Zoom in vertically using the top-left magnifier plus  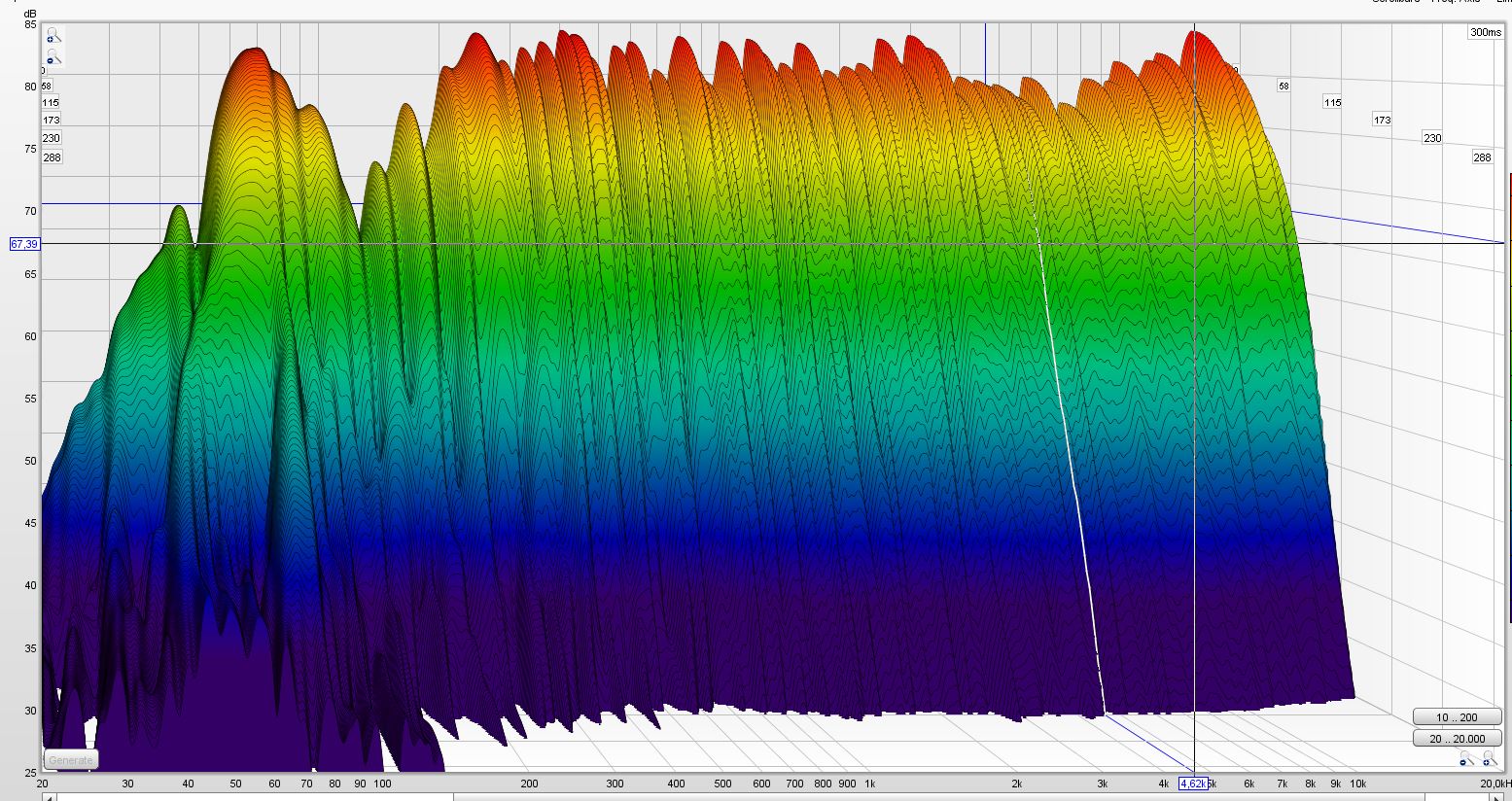coord(51,36)
